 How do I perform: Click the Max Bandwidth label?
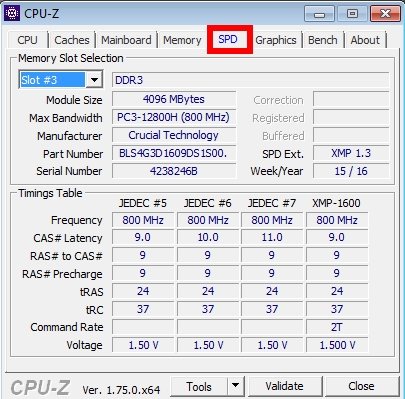[x=66, y=118]
